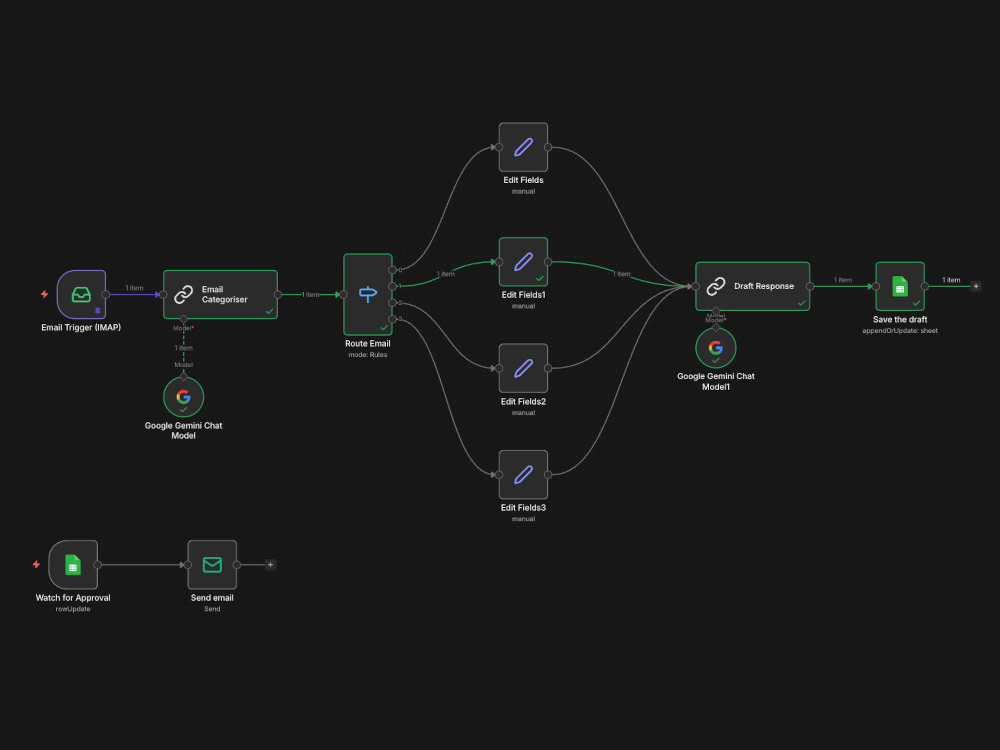Click the 'Route Email' label text
The image size is (1000, 750).
point(368,344)
